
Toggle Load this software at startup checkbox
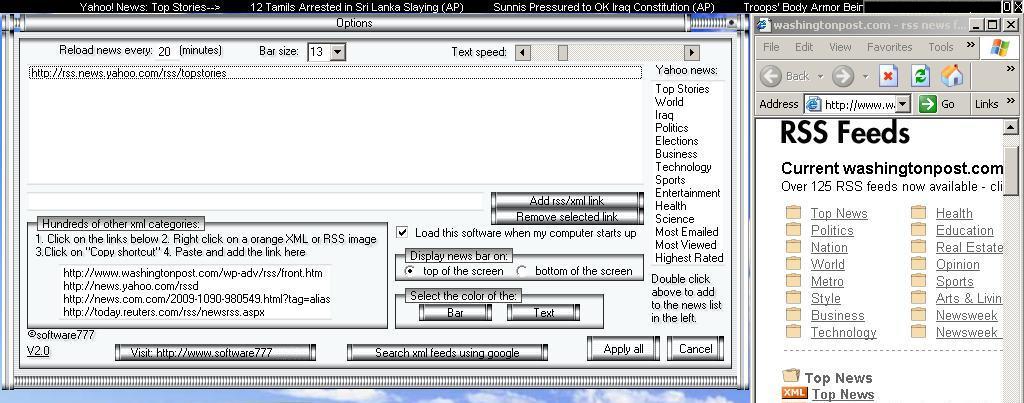pyautogui.click(x=402, y=233)
